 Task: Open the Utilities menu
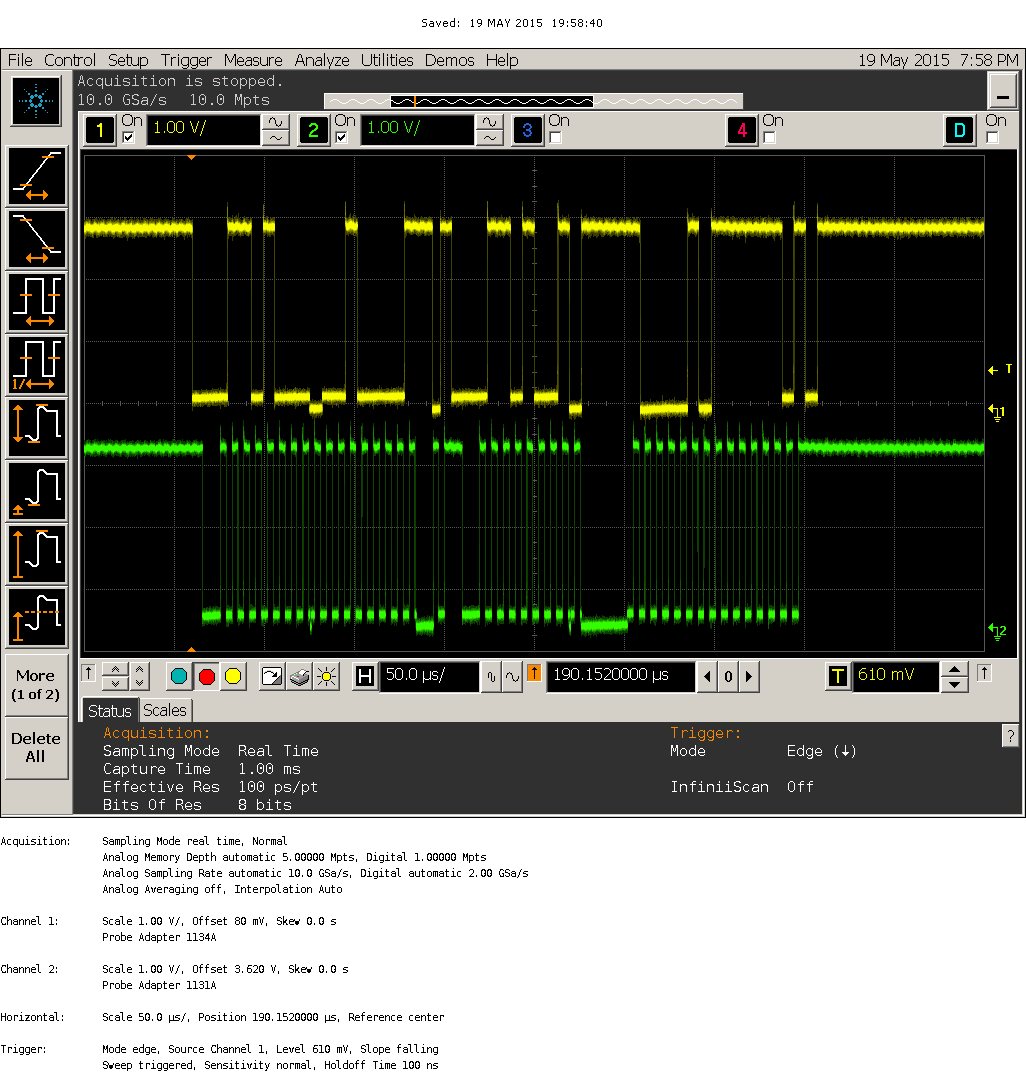387,60
